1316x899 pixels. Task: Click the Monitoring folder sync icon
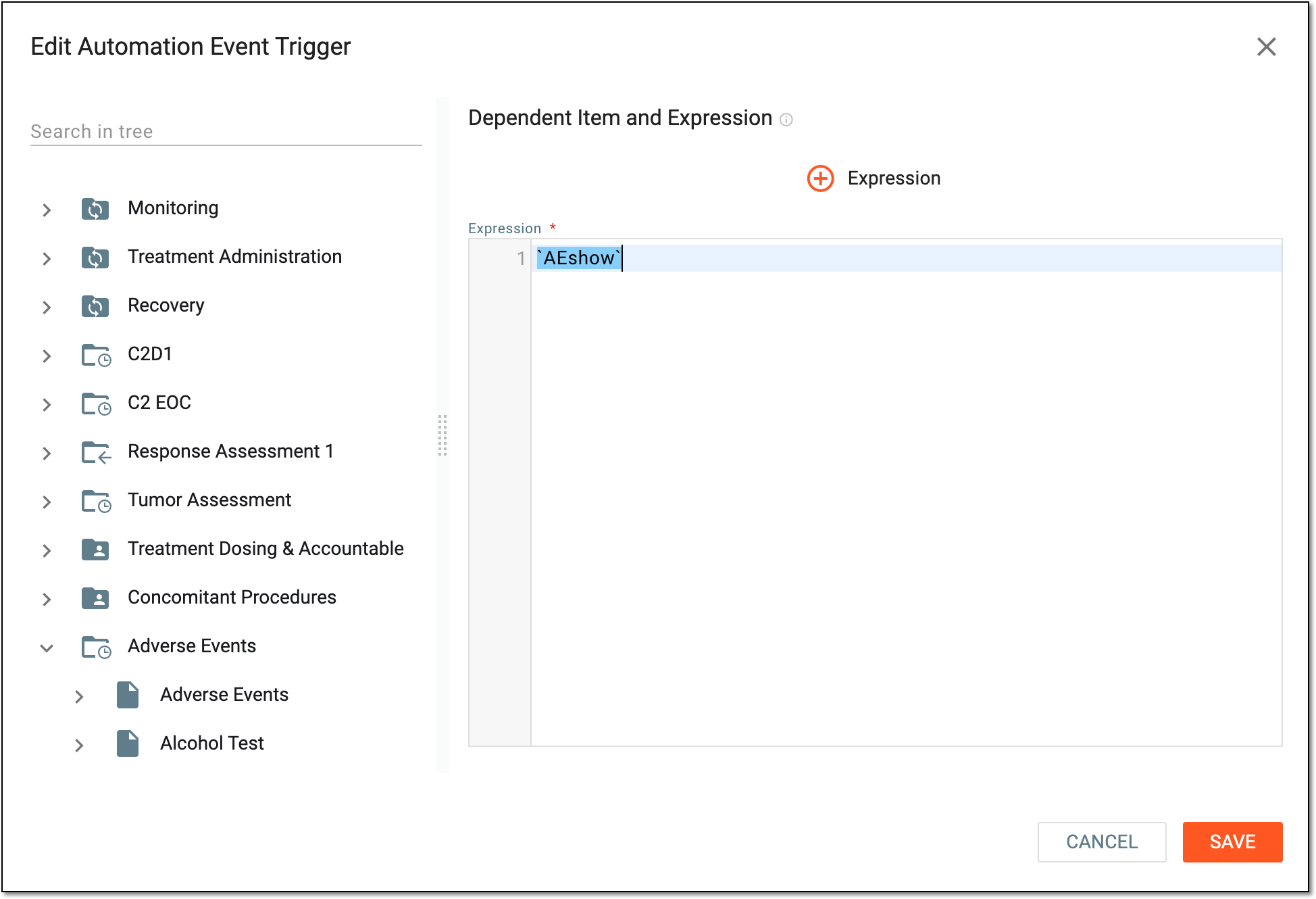click(95, 209)
